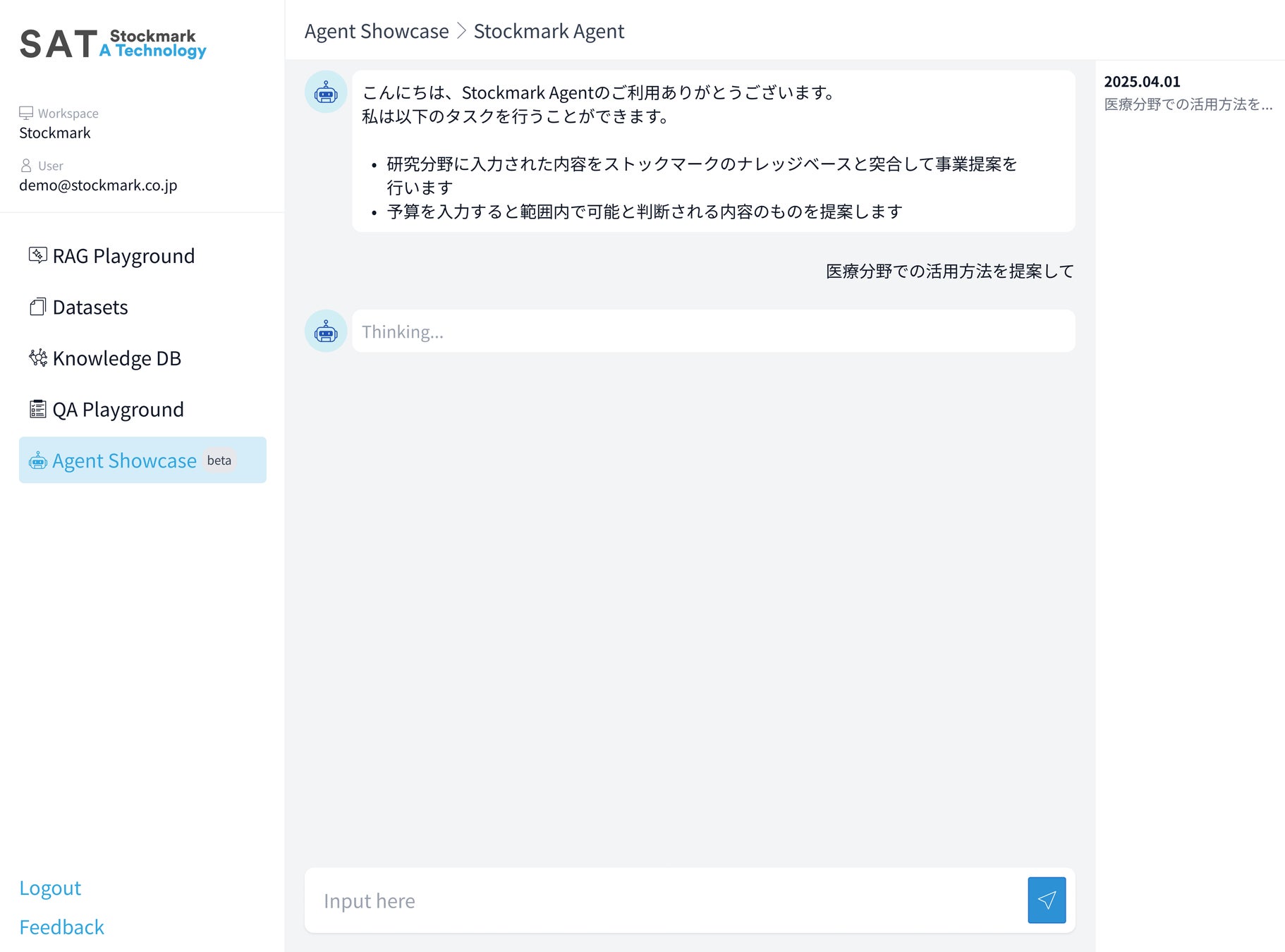This screenshot has width=1285, height=952.
Task: Focus the Input here message field
Action: point(666,901)
